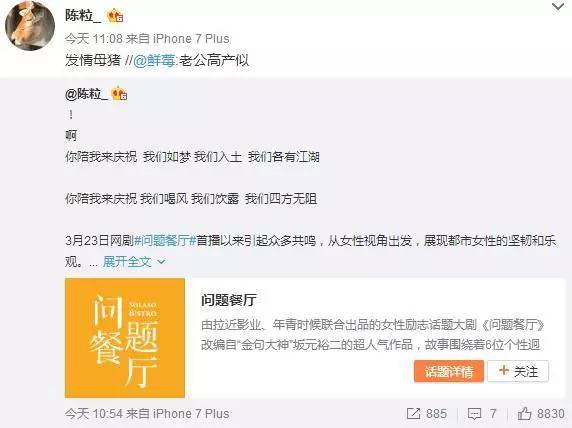Click the repost share icon

[x=413, y=414]
